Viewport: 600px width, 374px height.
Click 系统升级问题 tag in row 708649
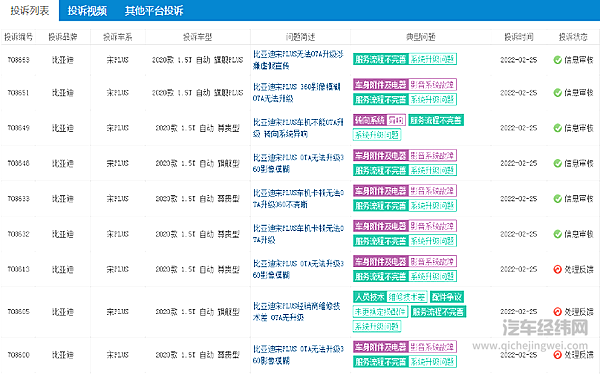point(377,135)
